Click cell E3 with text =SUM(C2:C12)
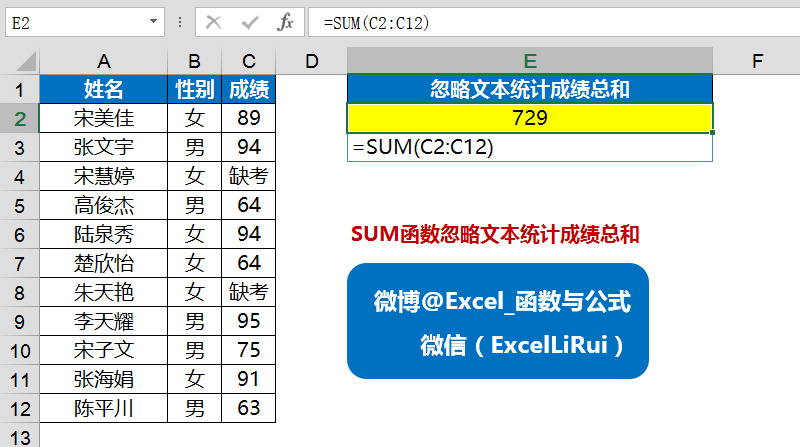The width and height of the screenshot is (800, 447). [530, 147]
